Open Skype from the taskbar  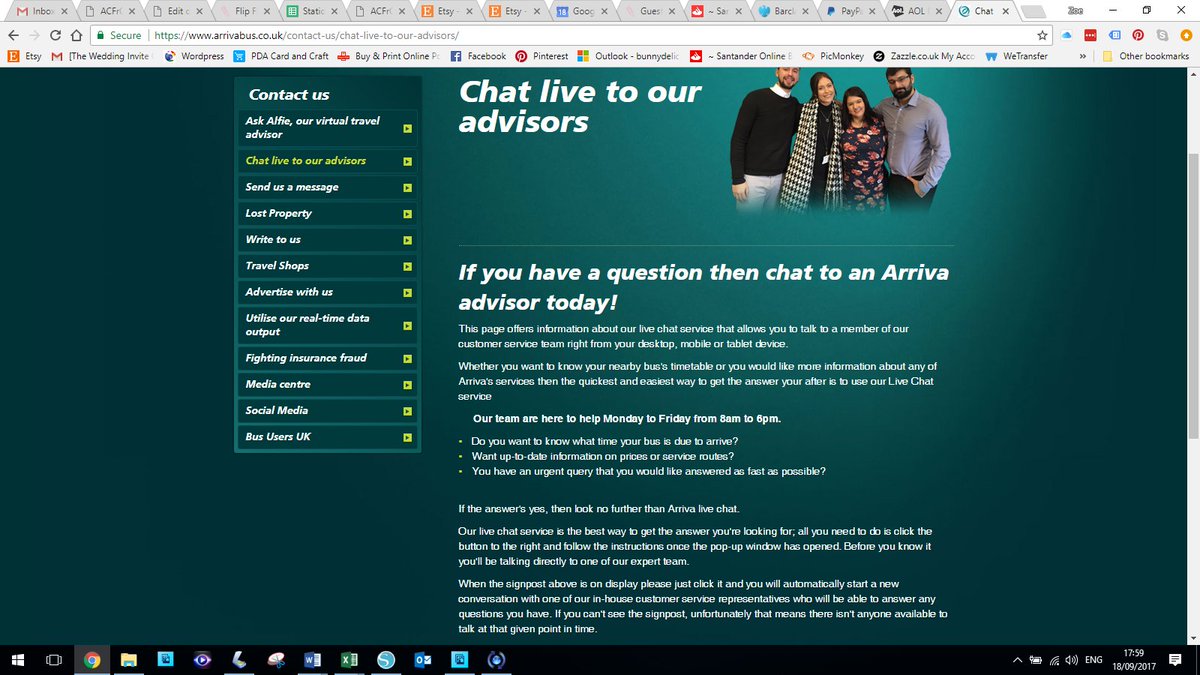tap(385, 660)
